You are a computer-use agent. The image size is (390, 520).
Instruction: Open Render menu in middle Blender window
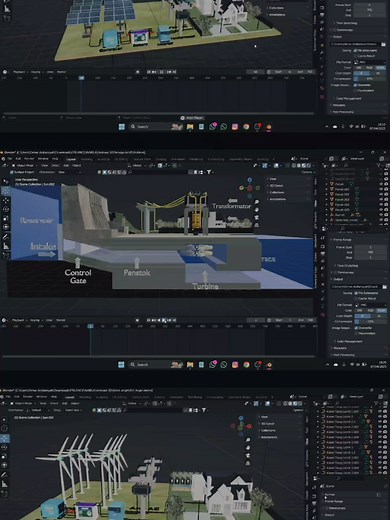tap(29, 159)
